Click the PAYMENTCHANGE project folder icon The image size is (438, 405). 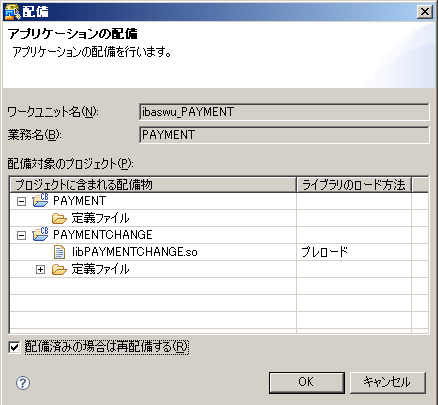(x=40, y=234)
